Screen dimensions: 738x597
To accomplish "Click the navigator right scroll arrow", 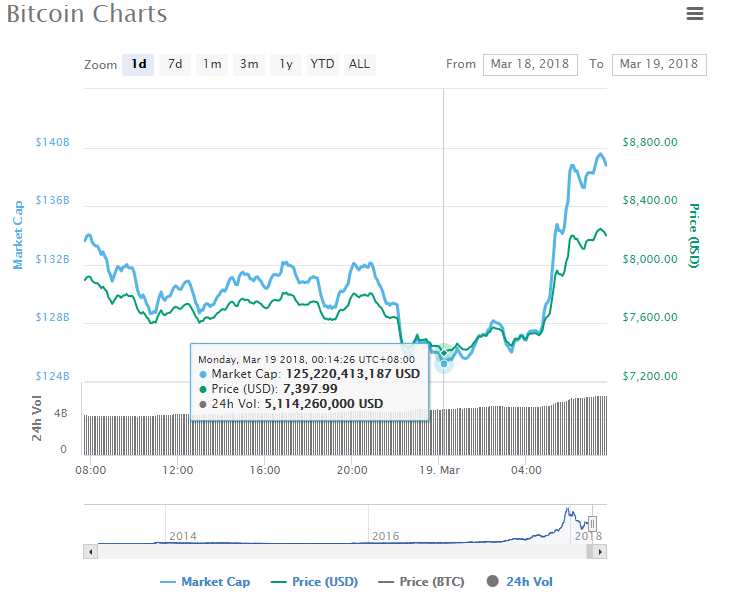I will pyautogui.click(x=600, y=552).
